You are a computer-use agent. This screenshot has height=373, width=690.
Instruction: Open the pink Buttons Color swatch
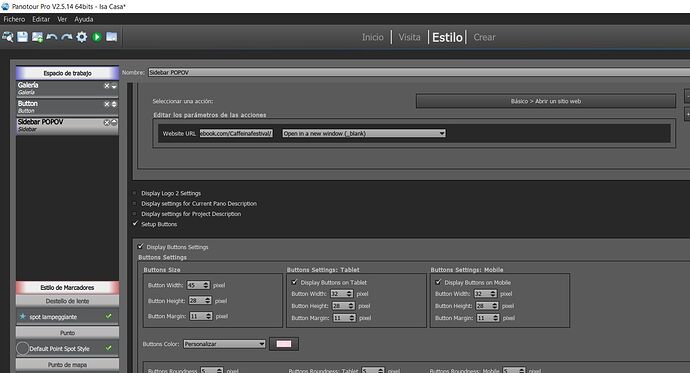coord(283,344)
